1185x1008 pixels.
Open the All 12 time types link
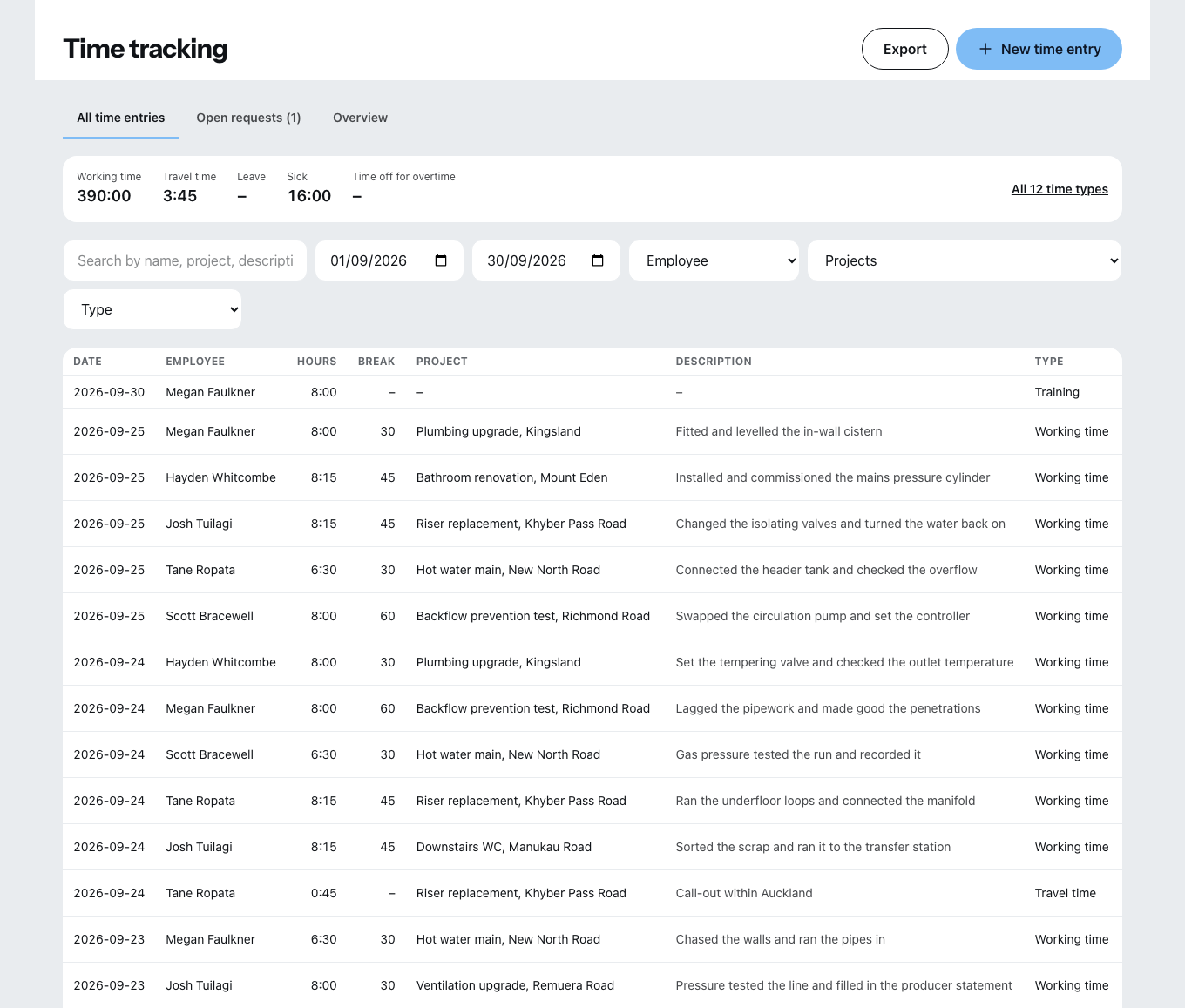click(1060, 189)
